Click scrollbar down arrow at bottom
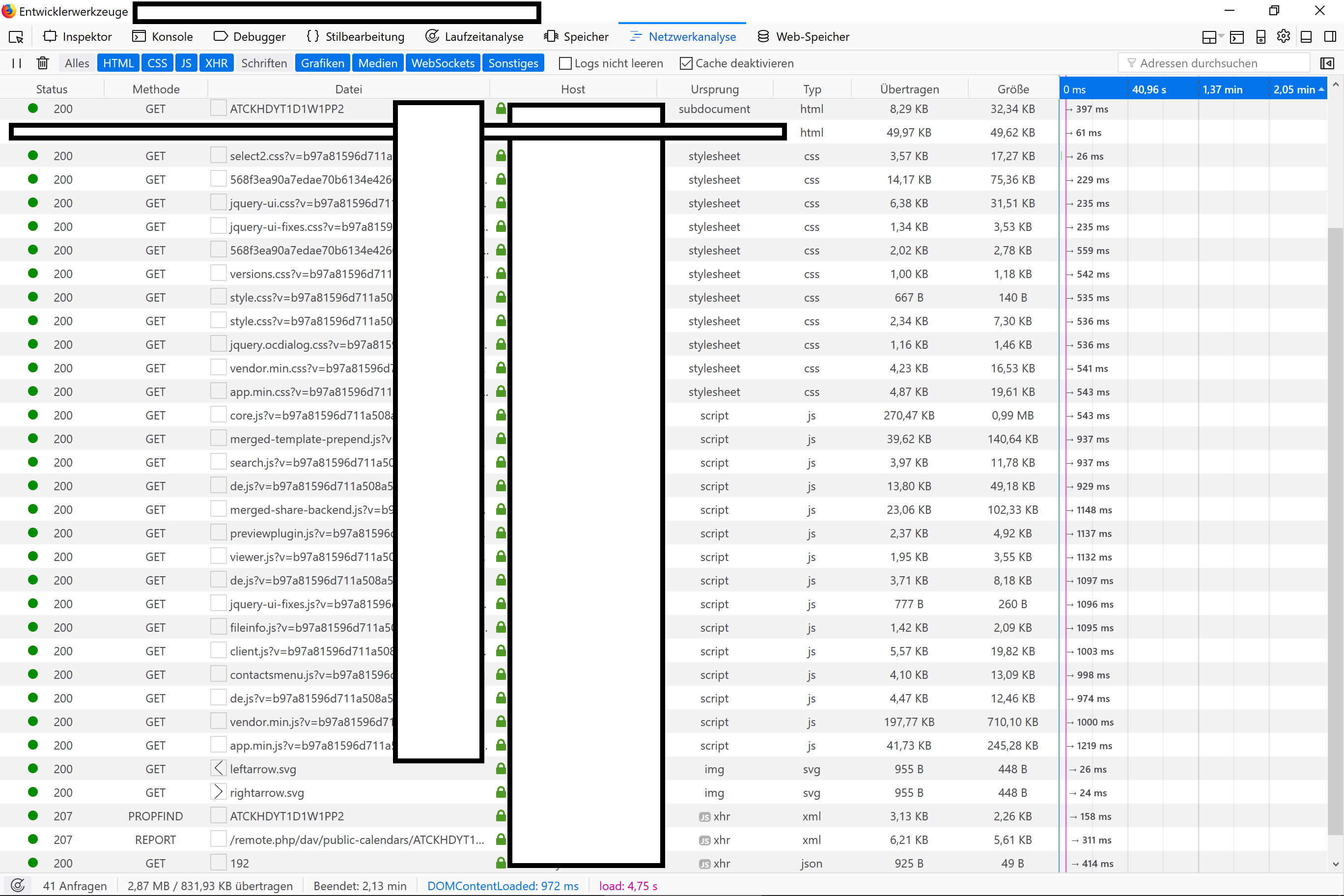 (x=1335, y=864)
